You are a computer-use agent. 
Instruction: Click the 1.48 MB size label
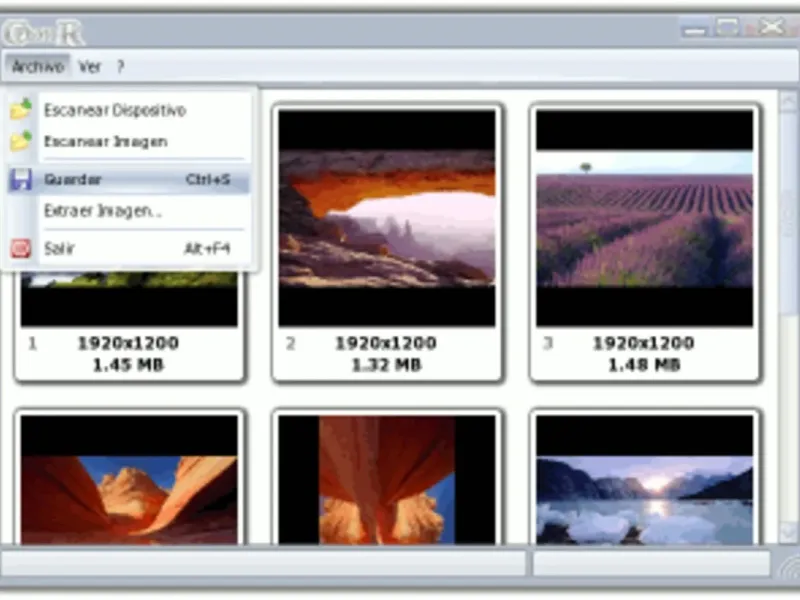(x=644, y=365)
